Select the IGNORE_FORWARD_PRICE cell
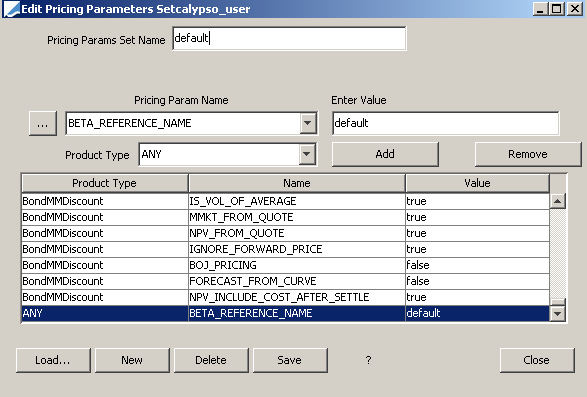The image size is (587, 397). tap(296, 249)
